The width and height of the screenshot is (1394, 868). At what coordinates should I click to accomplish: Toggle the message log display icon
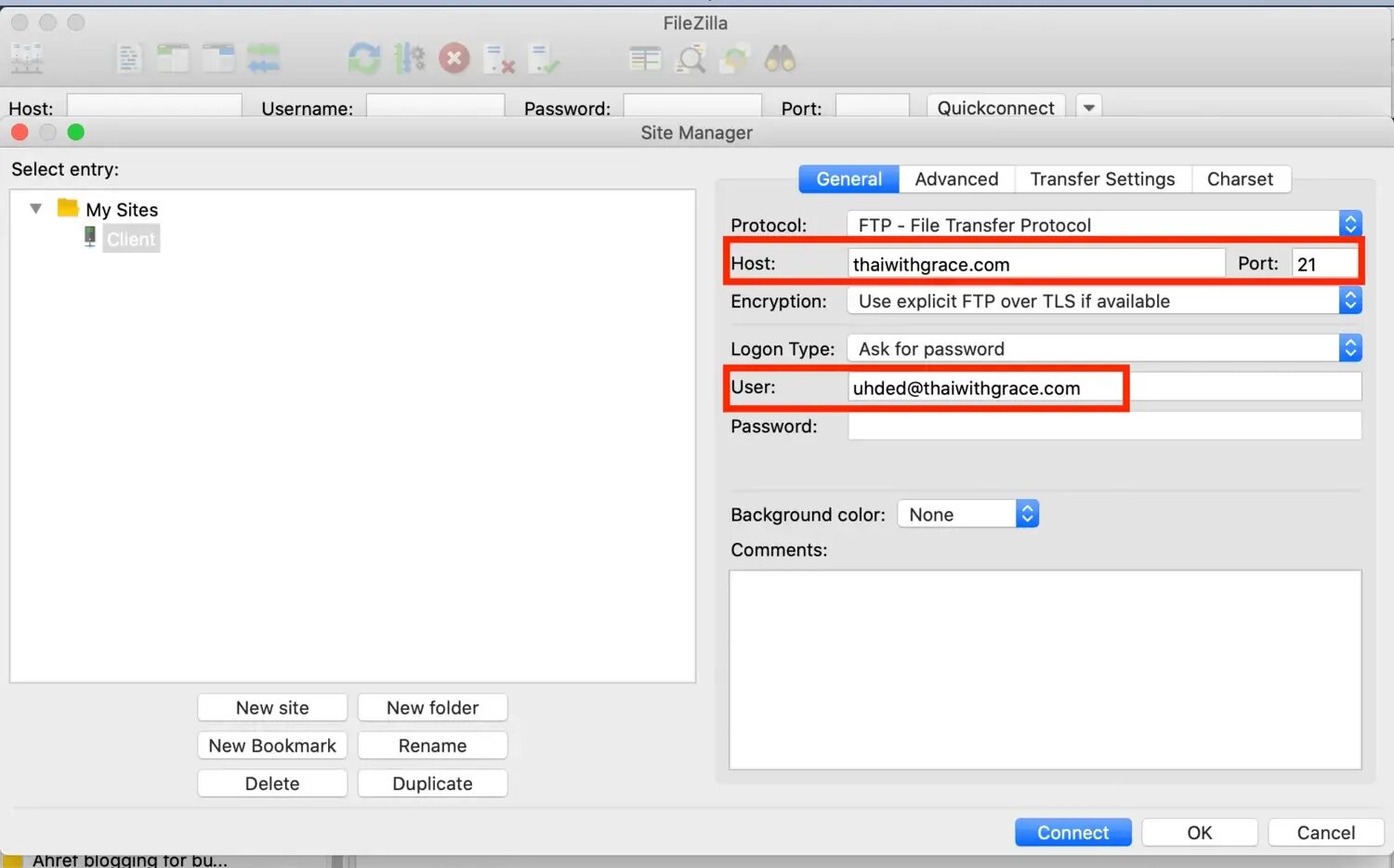coord(128,58)
